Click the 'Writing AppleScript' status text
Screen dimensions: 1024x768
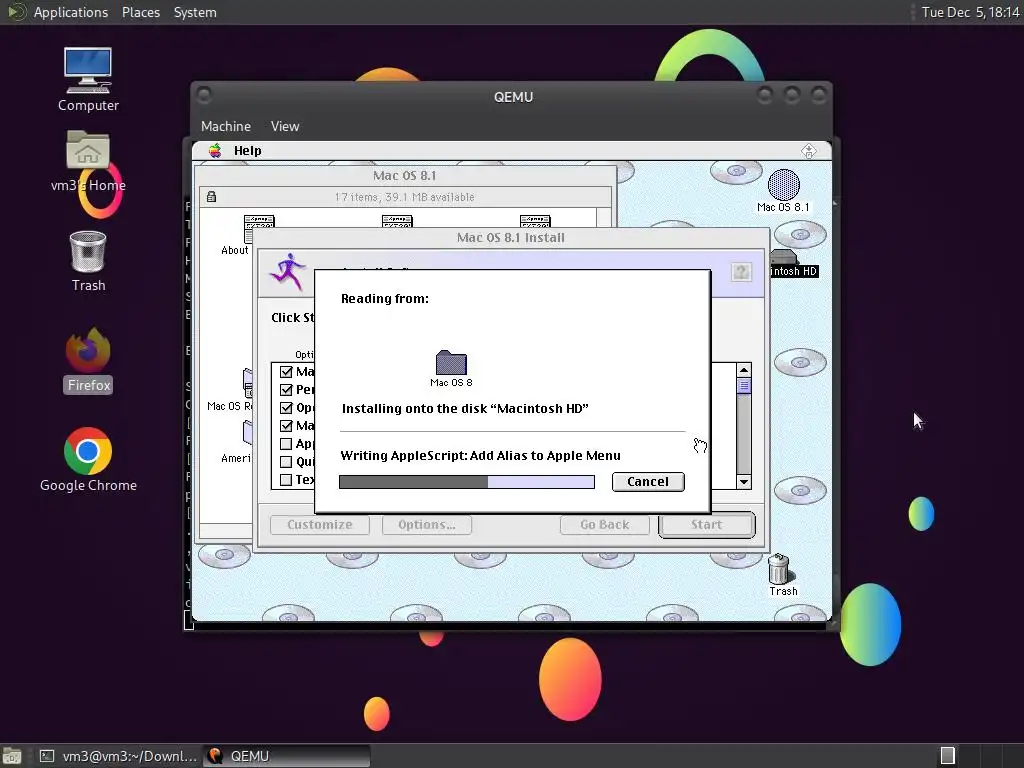pyautogui.click(x=480, y=455)
